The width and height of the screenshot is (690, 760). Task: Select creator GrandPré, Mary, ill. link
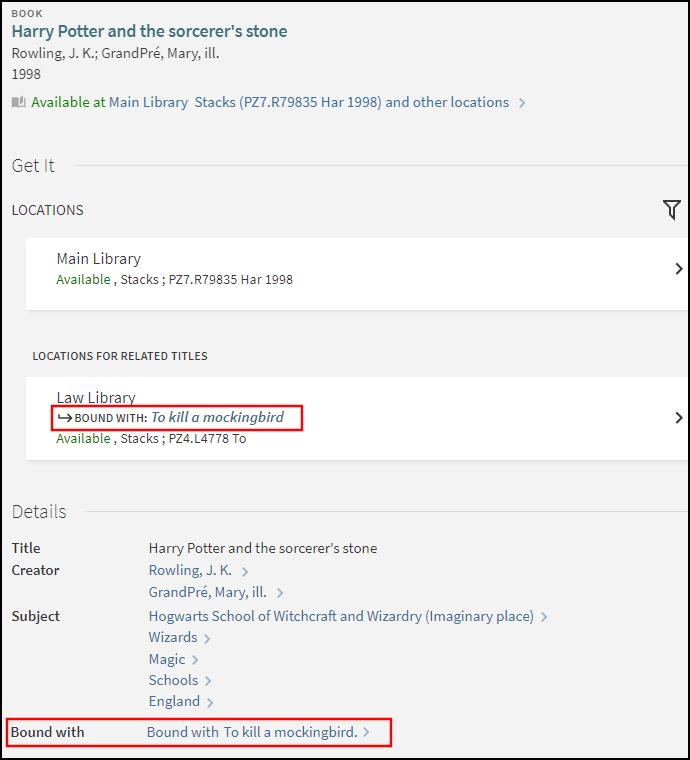(x=207, y=592)
